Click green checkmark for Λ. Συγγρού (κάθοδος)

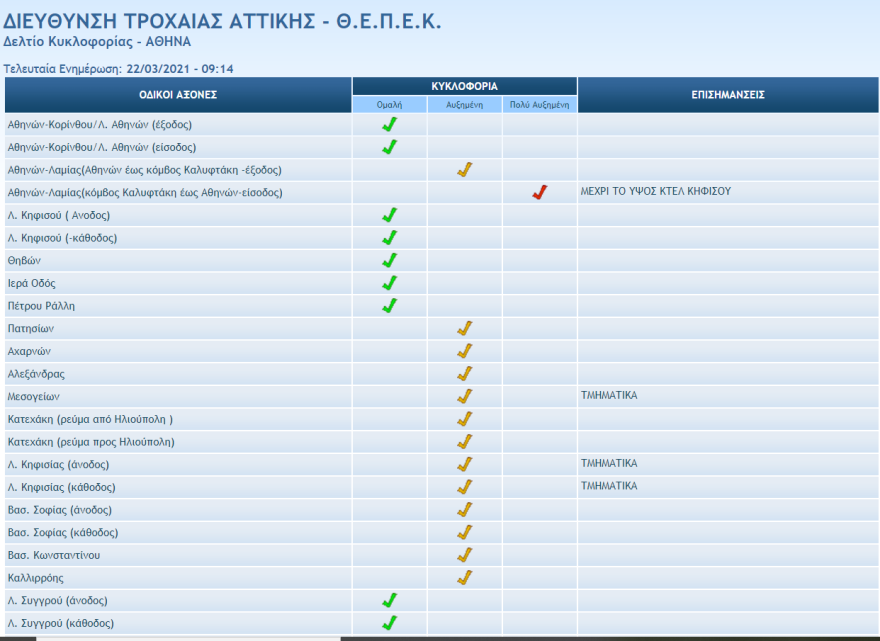(390, 623)
